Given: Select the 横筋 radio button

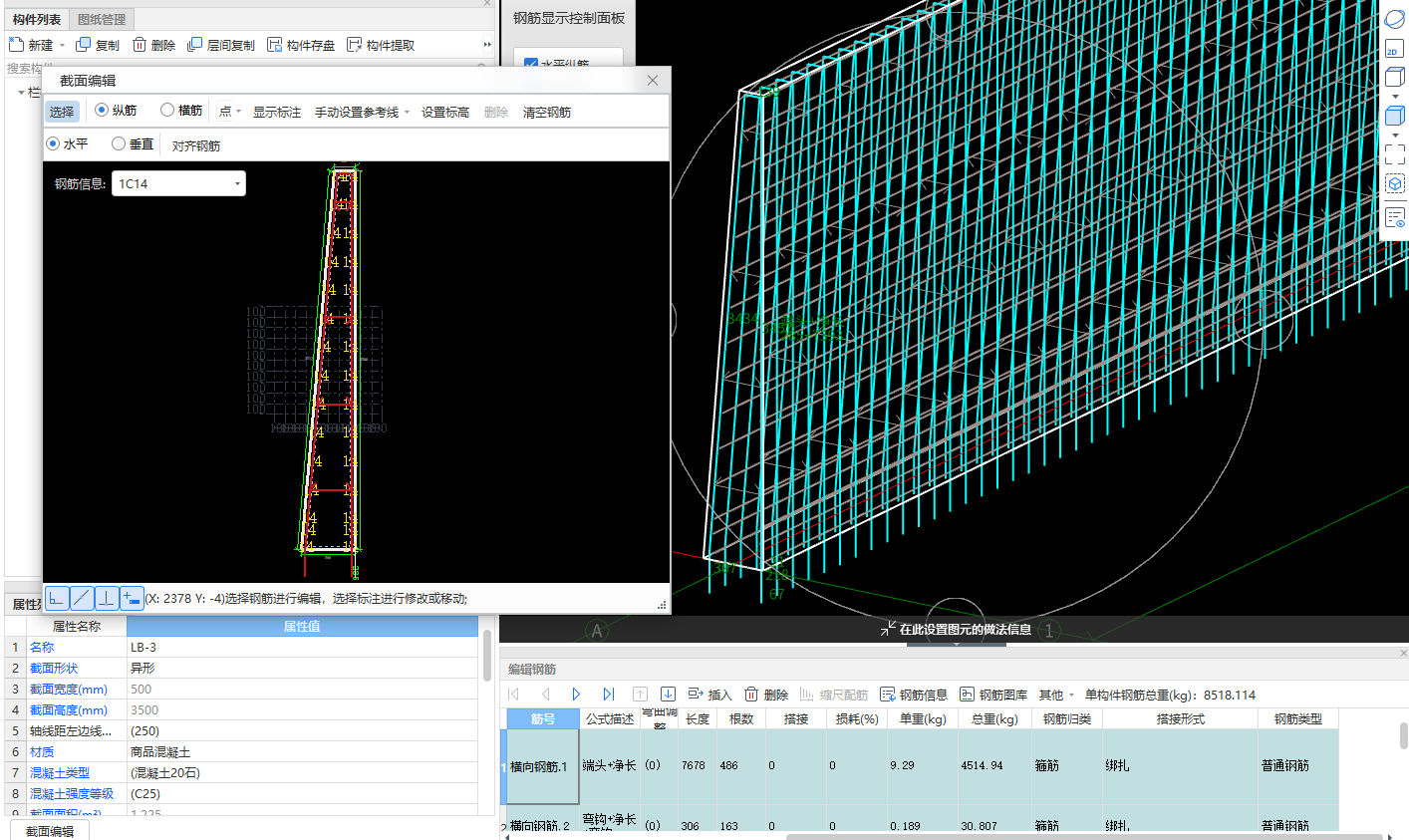Looking at the screenshot, I should coord(167,111).
